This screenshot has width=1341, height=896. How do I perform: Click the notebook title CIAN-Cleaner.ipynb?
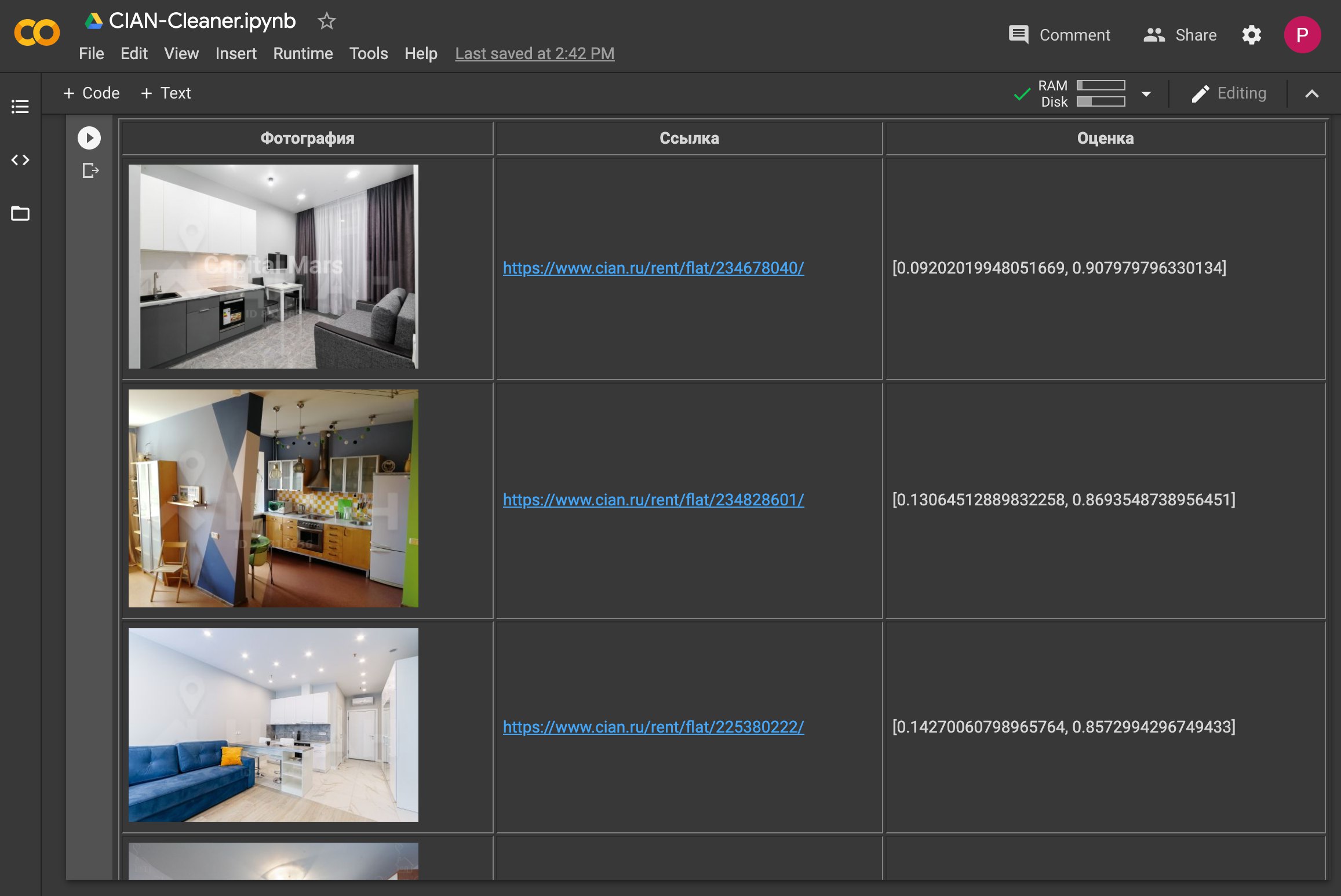pyautogui.click(x=202, y=21)
